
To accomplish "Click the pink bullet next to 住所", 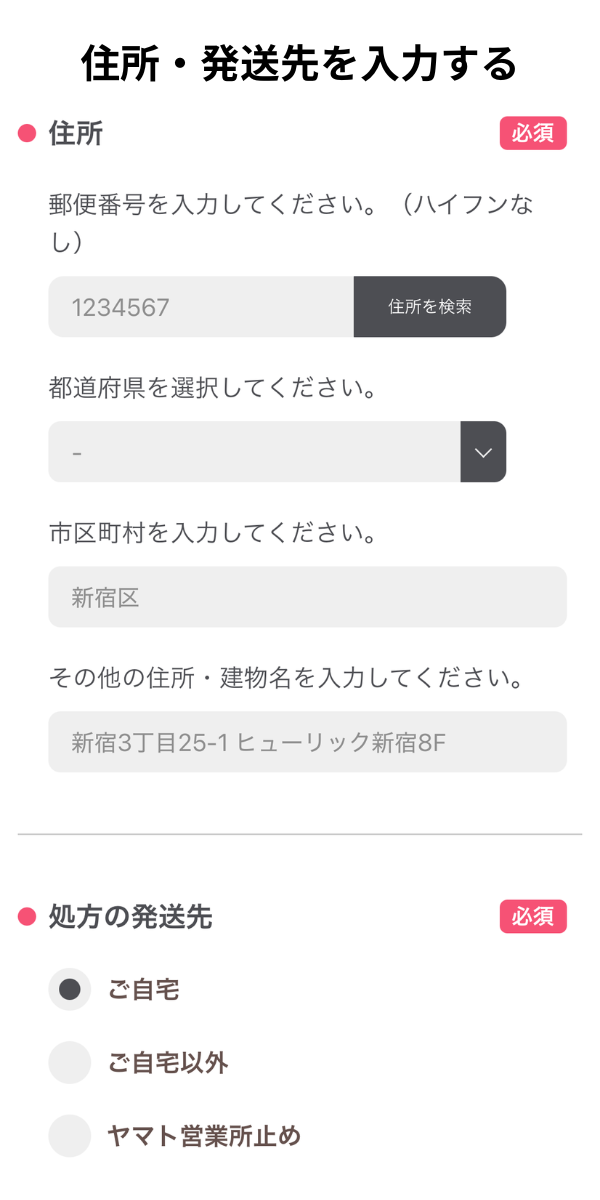I will pyautogui.click(x=27, y=133).
